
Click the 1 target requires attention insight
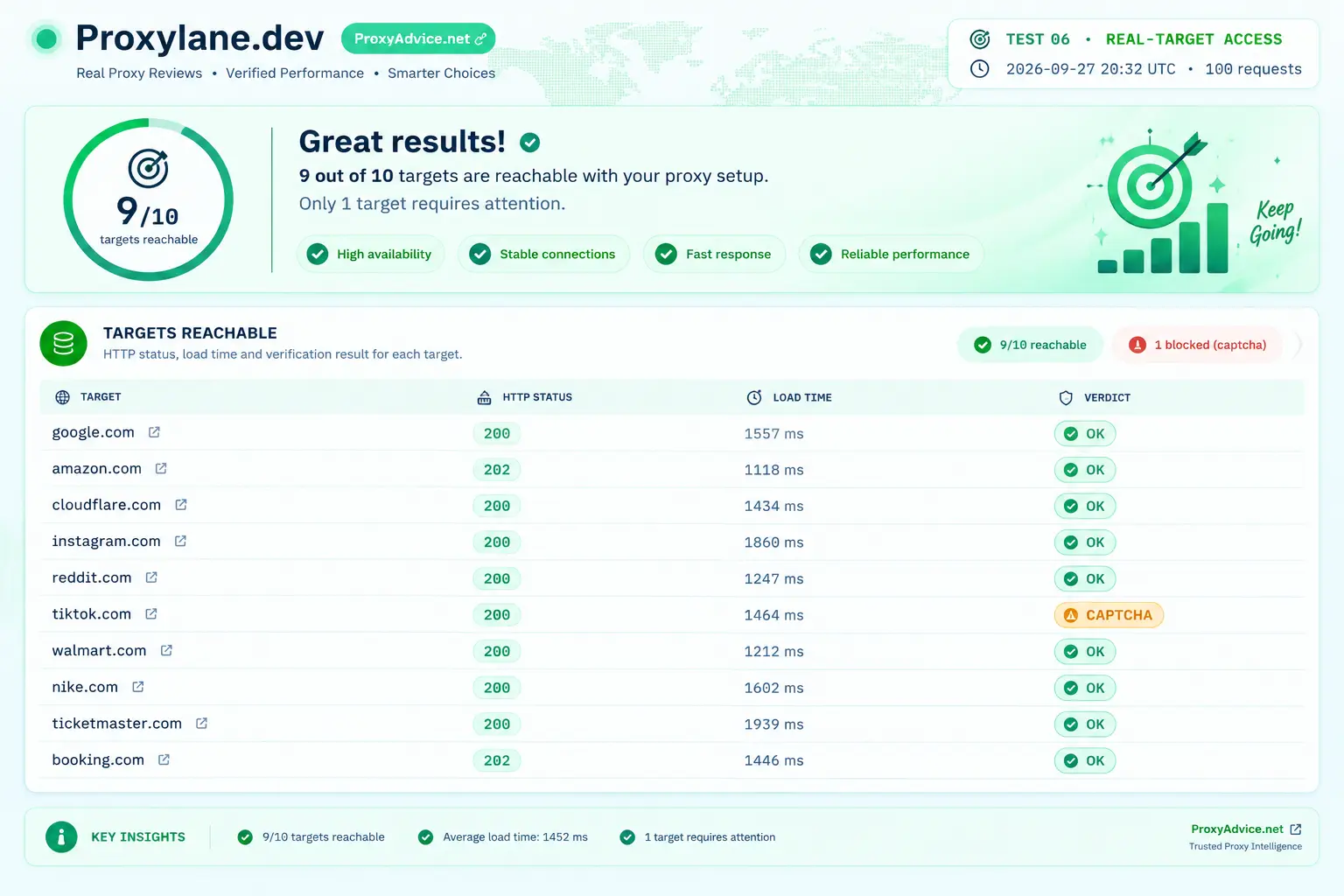click(710, 837)
